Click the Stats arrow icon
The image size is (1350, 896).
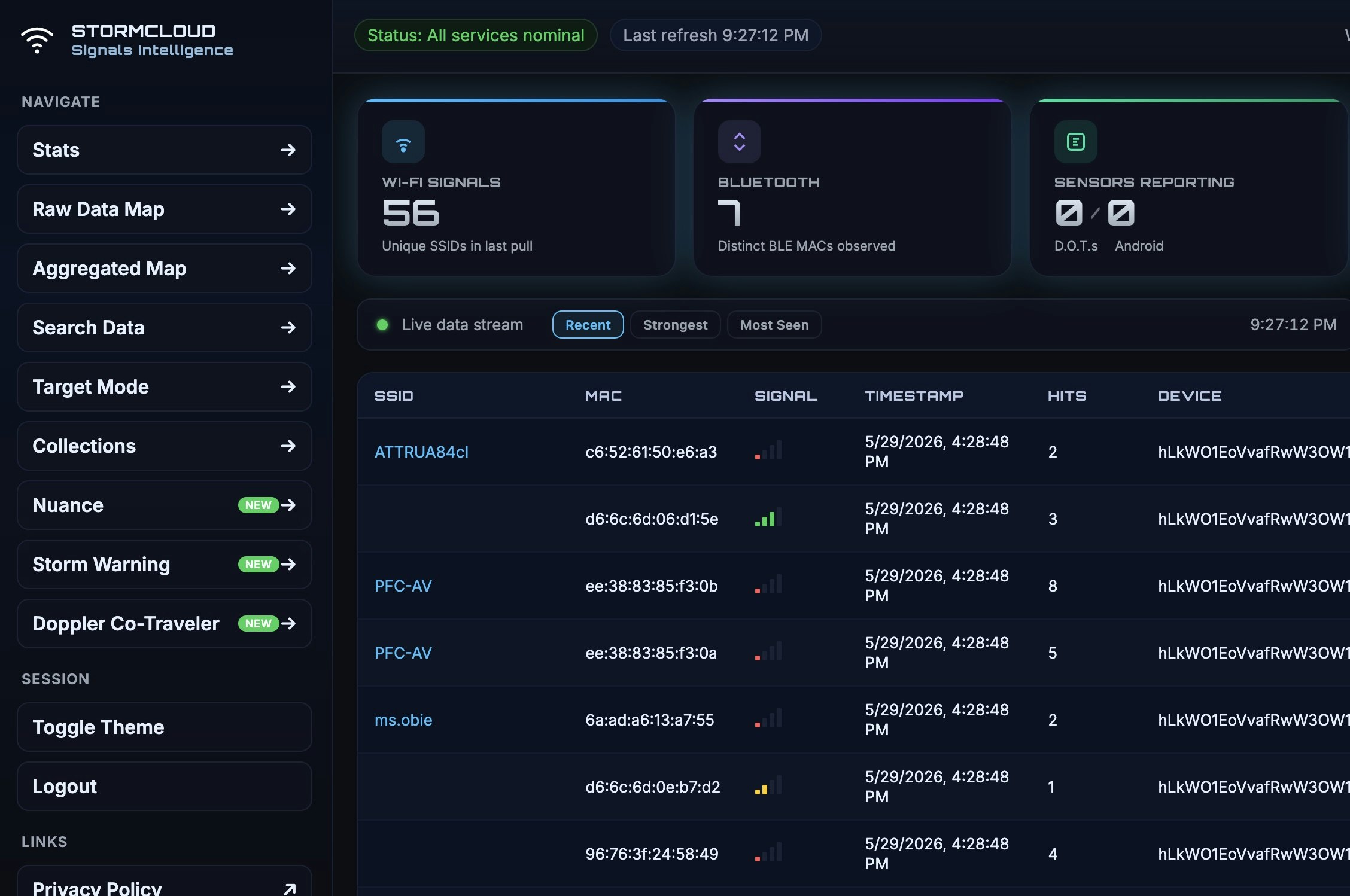[x=288, y=150]
